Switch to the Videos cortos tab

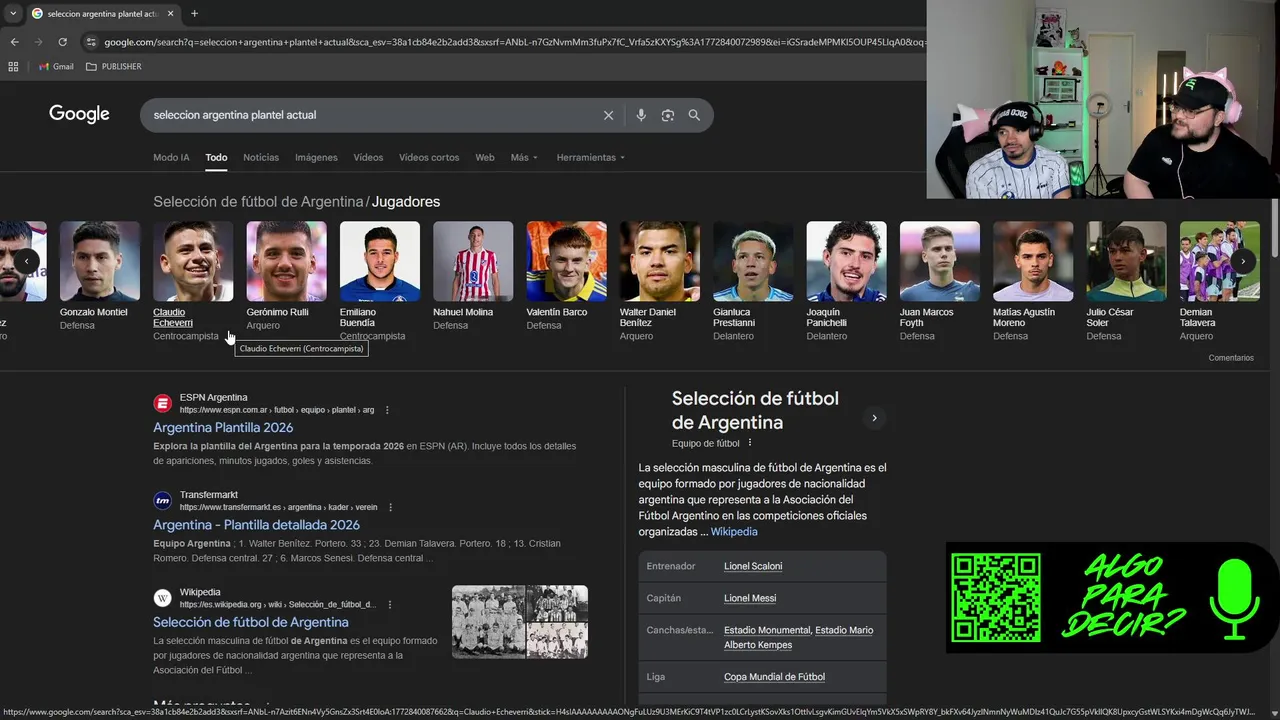429,158
